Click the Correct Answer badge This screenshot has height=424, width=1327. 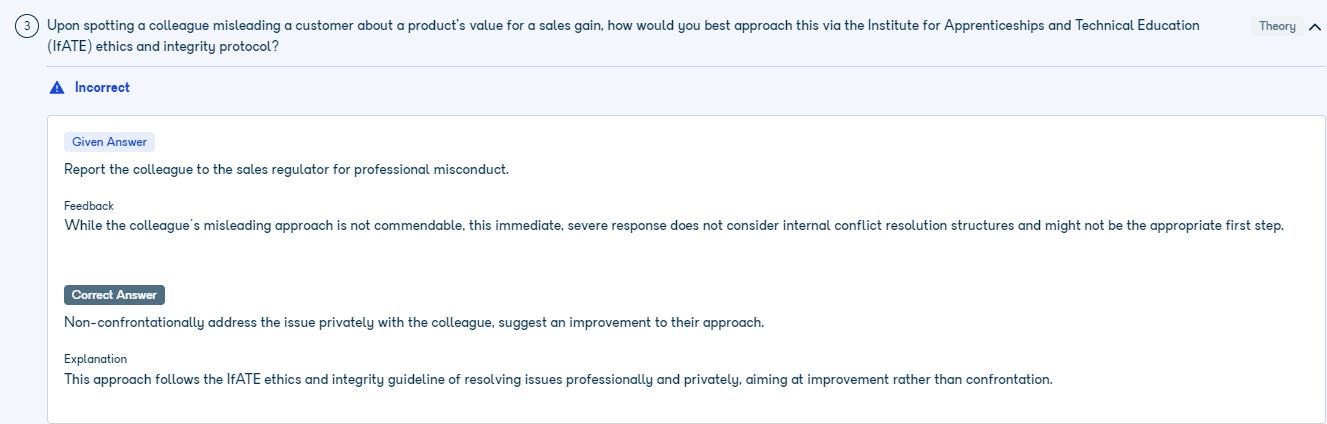point(114,295)
